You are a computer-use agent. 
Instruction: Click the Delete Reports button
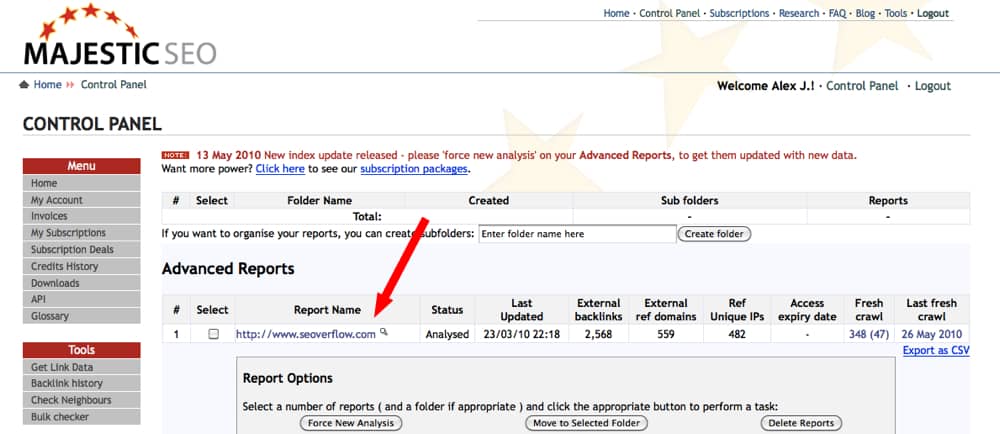pos(801,423)
